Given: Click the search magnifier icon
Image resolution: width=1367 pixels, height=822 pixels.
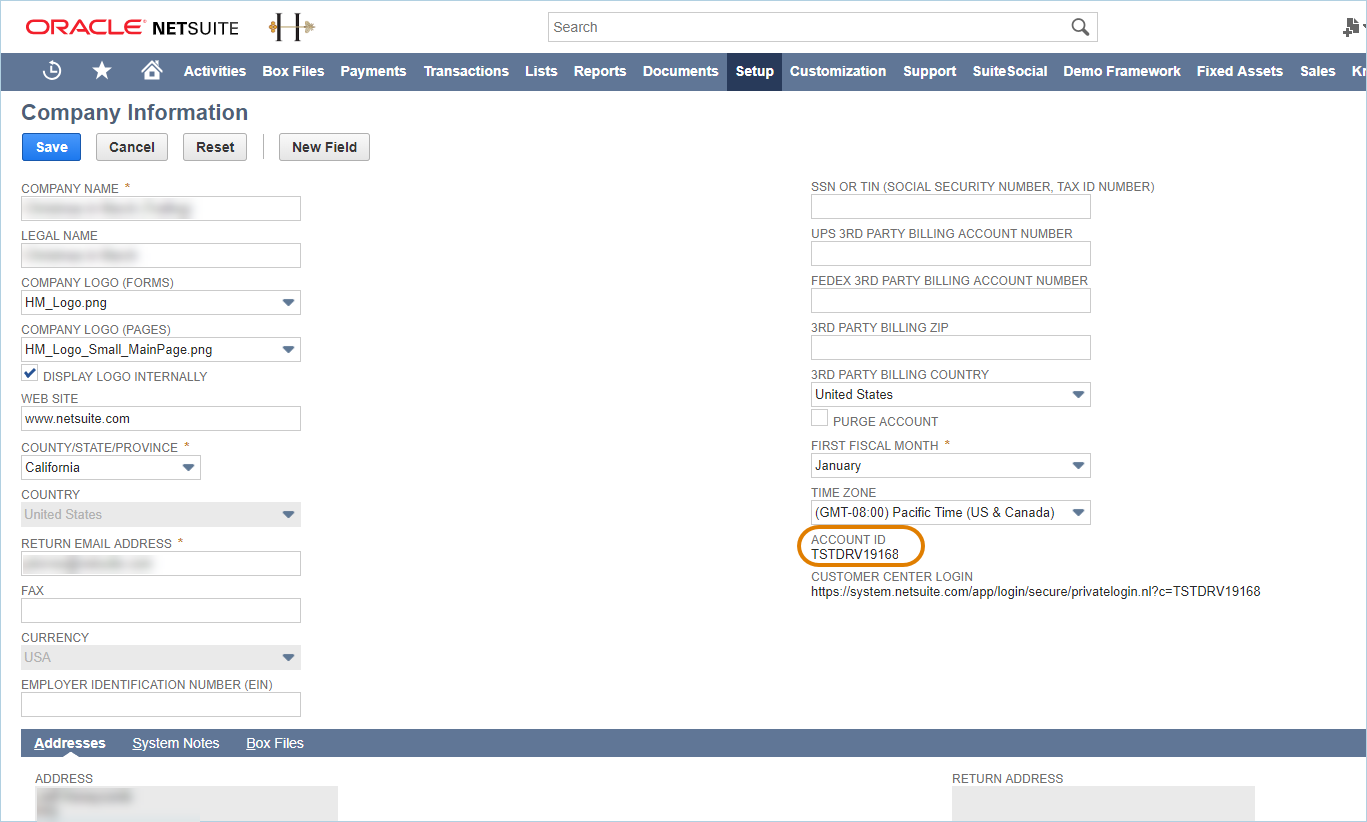Looking at the screenshot, I should pos(1080,27).
